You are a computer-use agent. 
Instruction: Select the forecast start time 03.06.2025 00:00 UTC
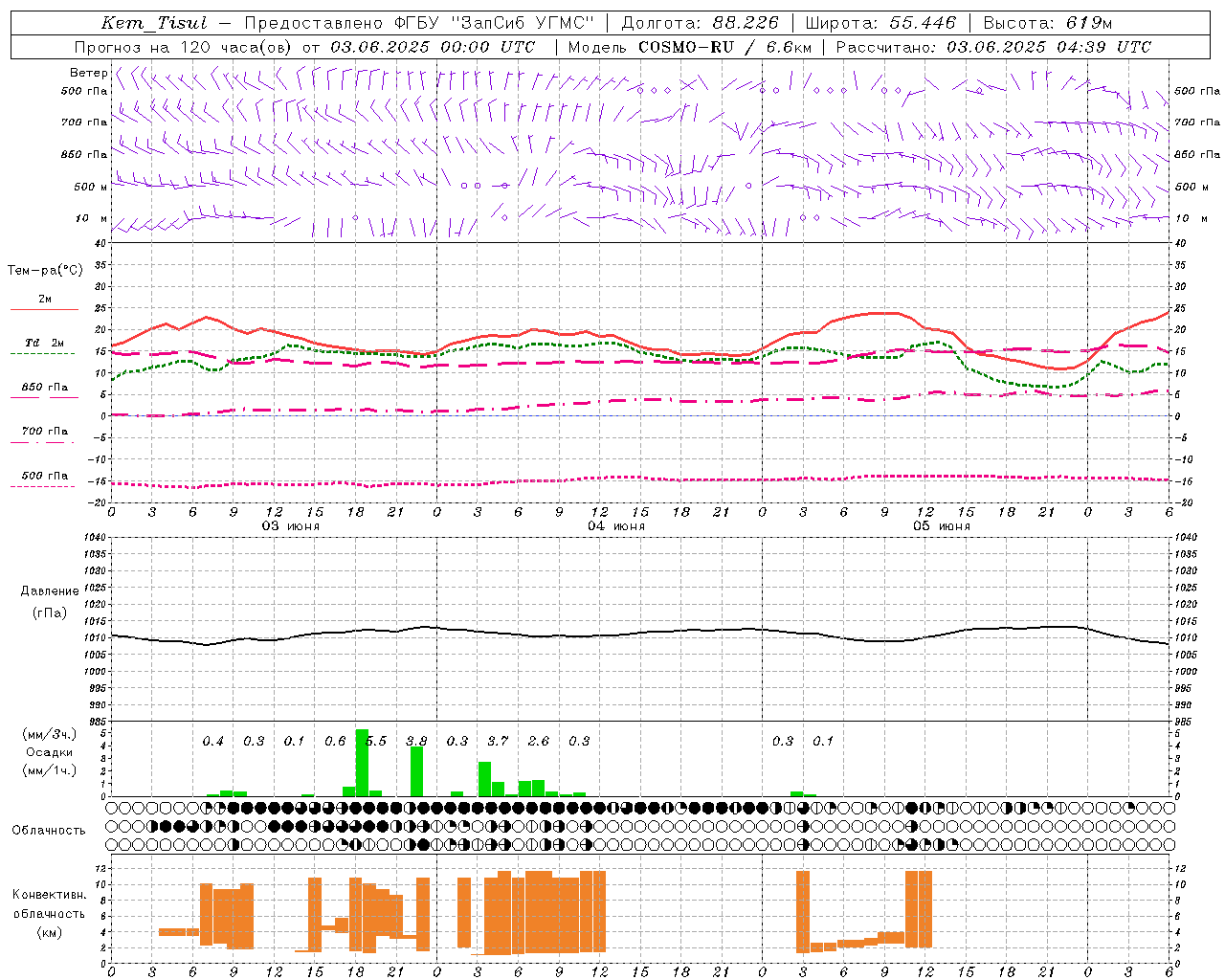click(434, 47)
